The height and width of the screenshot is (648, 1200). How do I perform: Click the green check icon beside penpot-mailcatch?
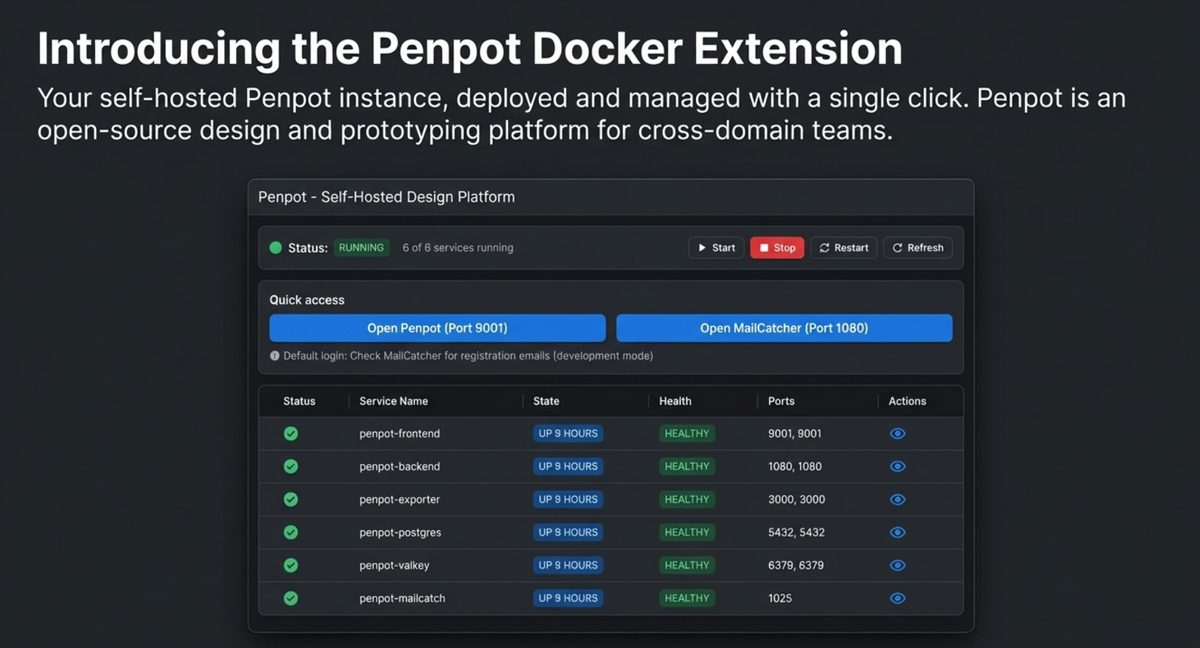[x=291, y=598]
